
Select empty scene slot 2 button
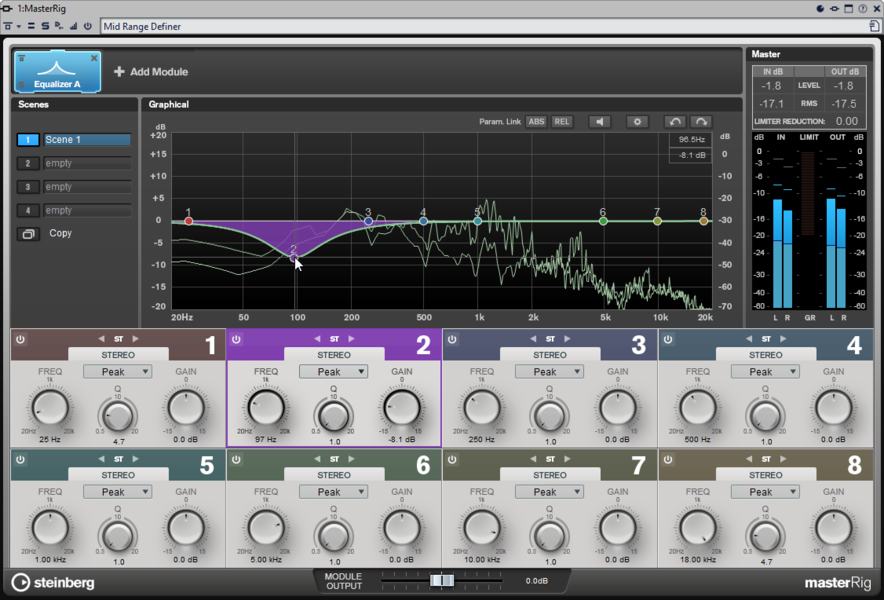click(28, 164)
